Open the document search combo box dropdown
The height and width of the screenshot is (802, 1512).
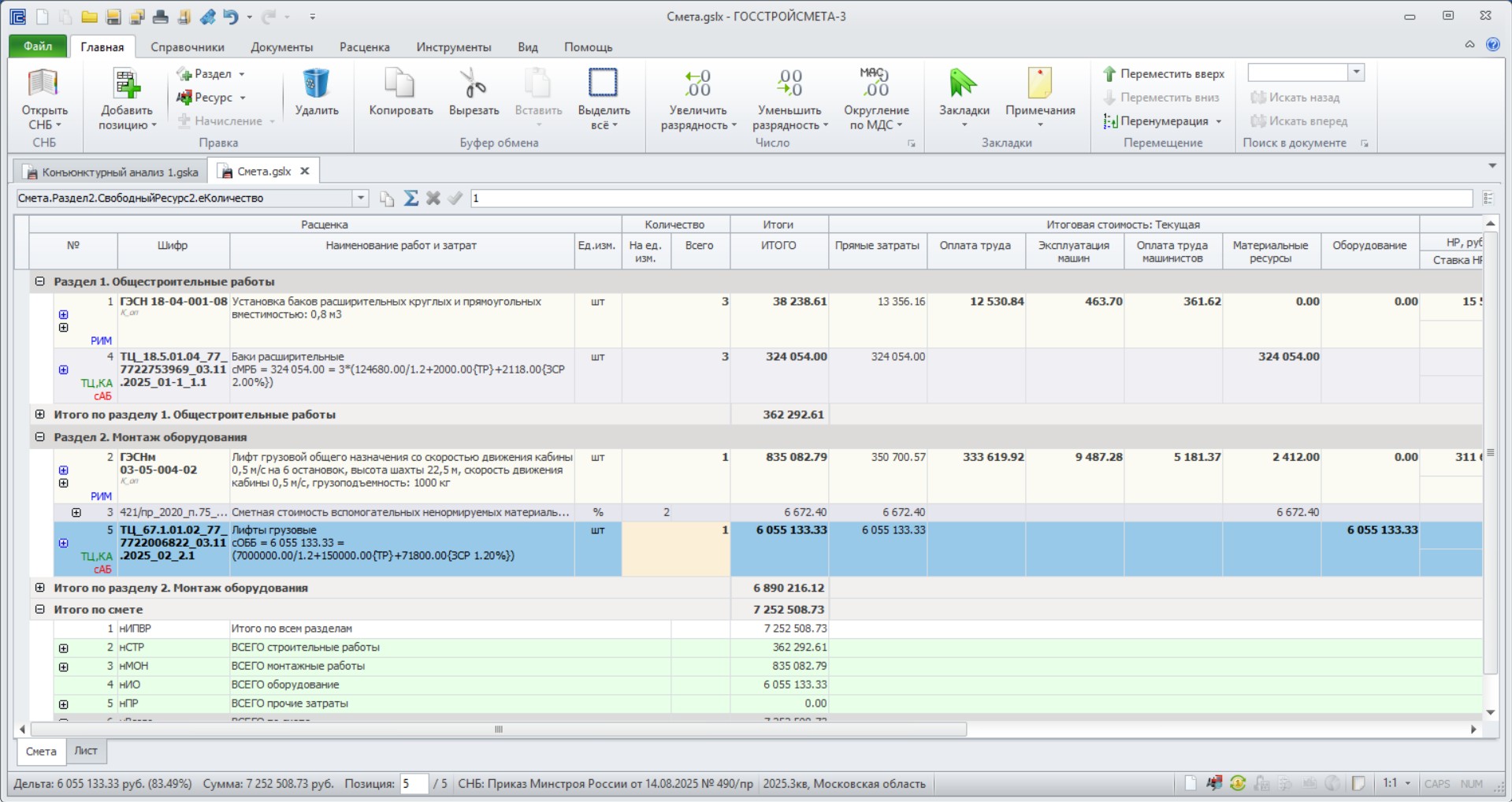pos(1356,72)
